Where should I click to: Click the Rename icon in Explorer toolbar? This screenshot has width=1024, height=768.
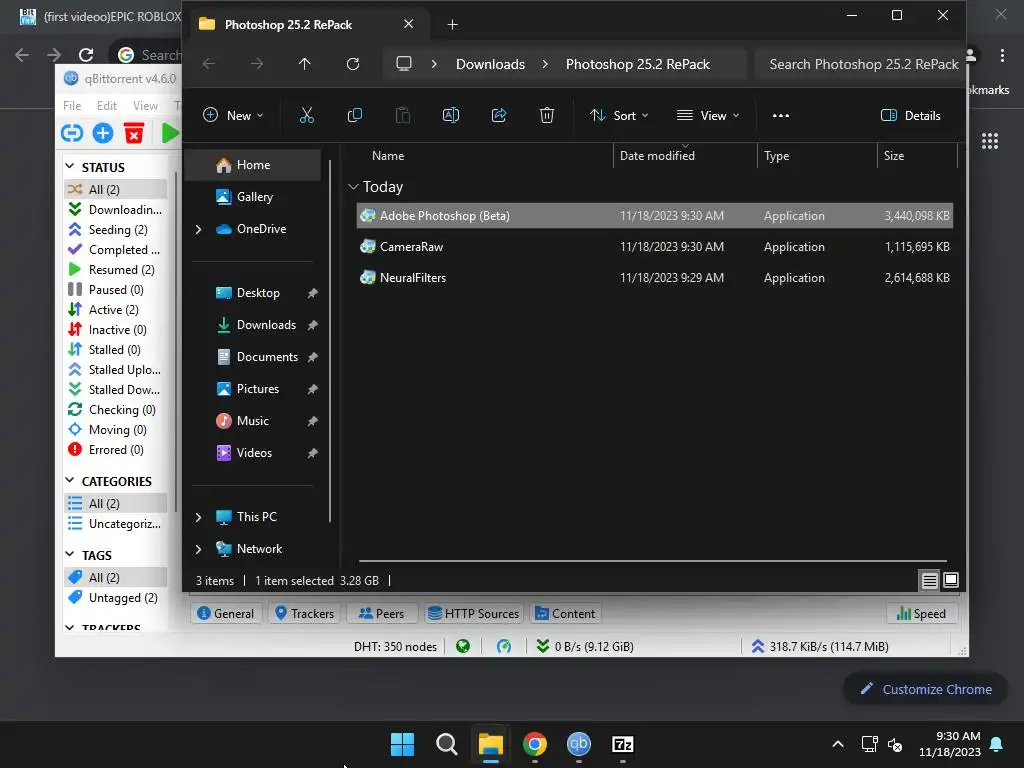click(451, 116)
